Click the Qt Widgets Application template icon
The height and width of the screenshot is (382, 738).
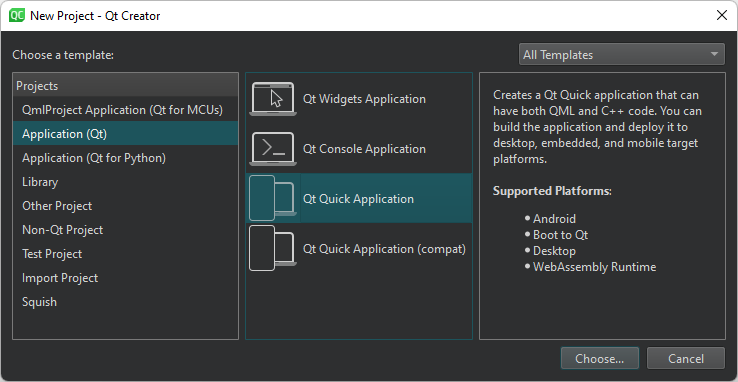(x=273, y=99)
